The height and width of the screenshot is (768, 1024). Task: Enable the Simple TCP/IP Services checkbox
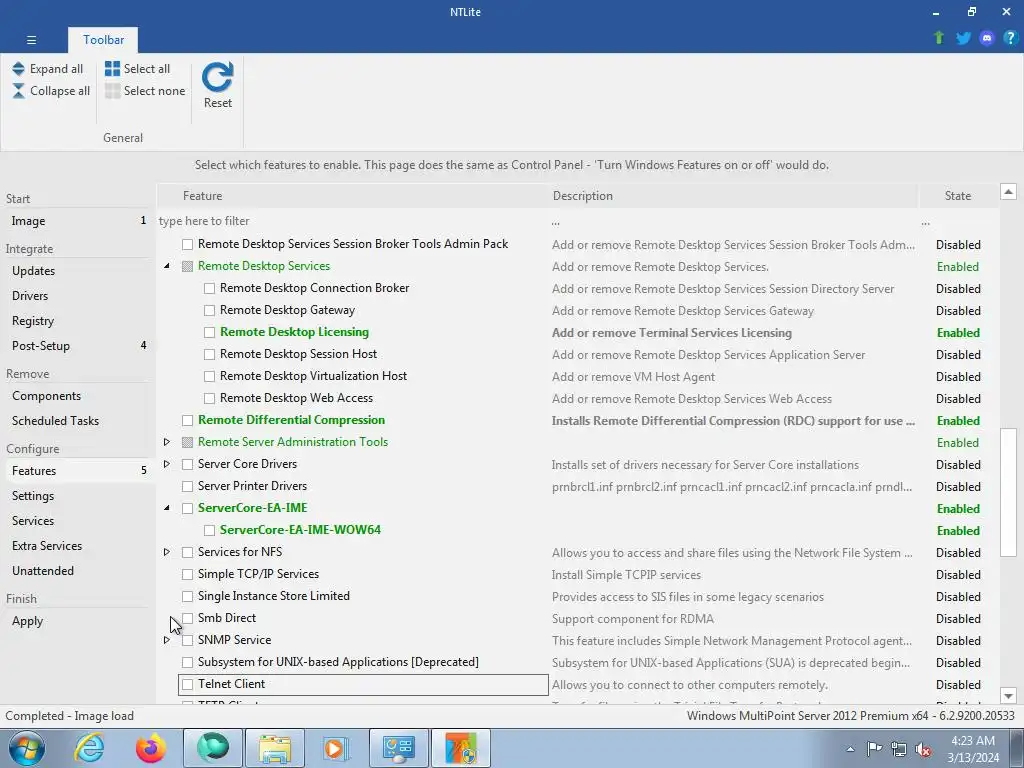pyautogui.click(x=187, y=575)
